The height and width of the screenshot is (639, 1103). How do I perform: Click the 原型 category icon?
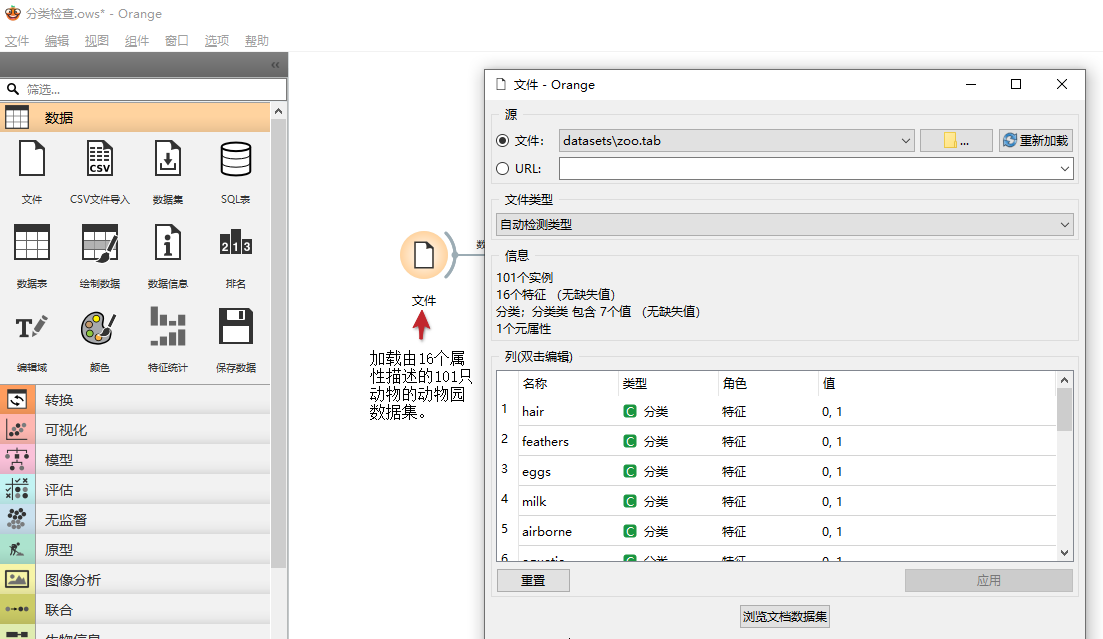pos(17,550)
